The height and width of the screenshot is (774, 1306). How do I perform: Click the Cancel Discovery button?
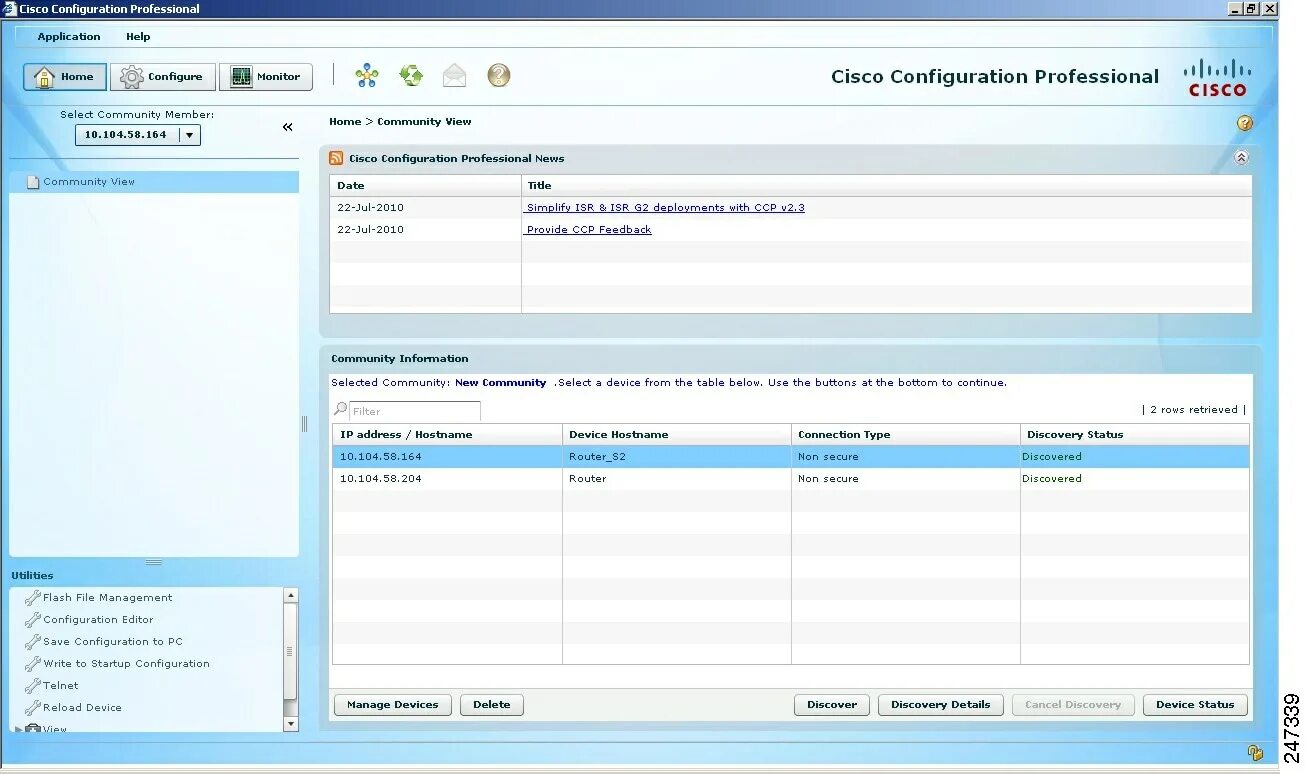click(1073, 705)
